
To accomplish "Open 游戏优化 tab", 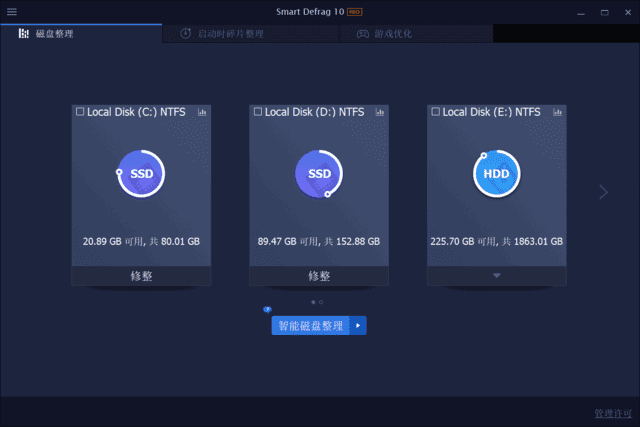I will coord(416,33).
